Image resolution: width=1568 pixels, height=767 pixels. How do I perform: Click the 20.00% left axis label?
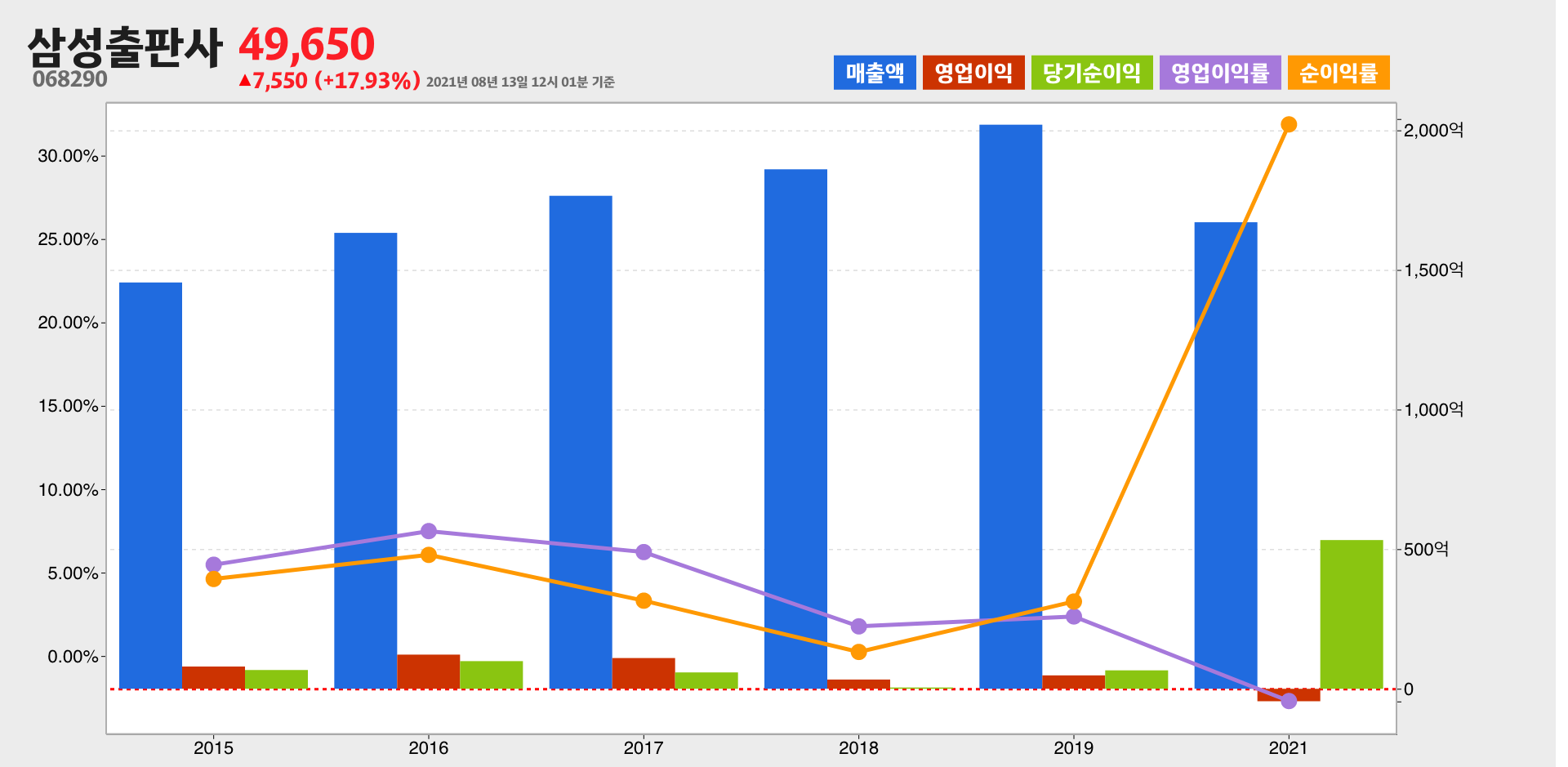tap(68, 323)
